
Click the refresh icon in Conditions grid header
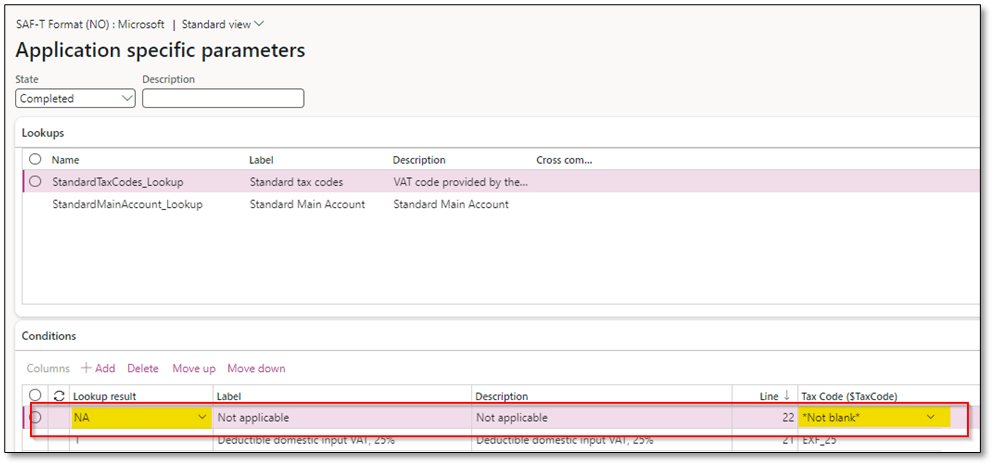pyautogui.click(x=59, y=396)
